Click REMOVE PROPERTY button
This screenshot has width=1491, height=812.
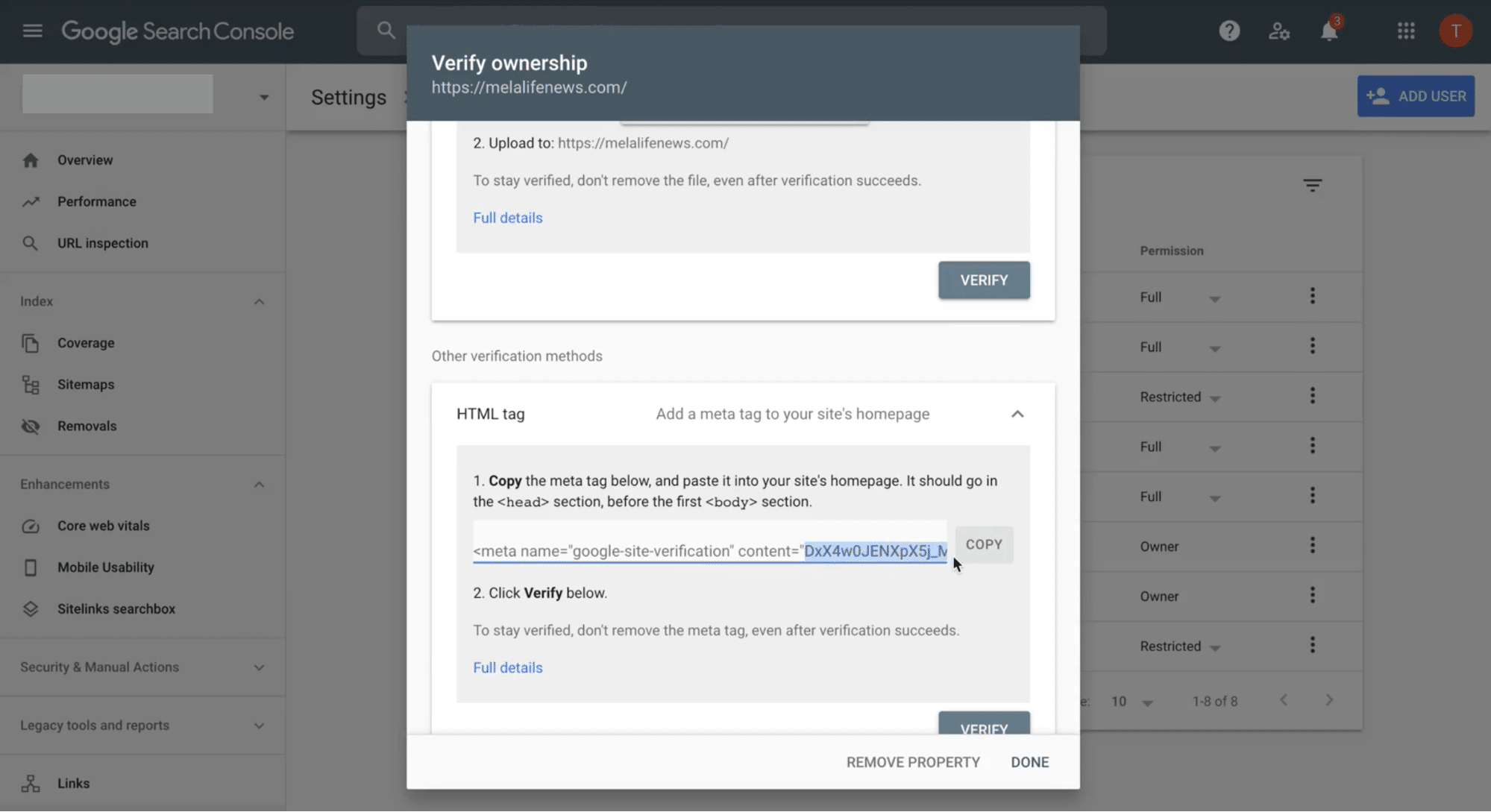913,762
